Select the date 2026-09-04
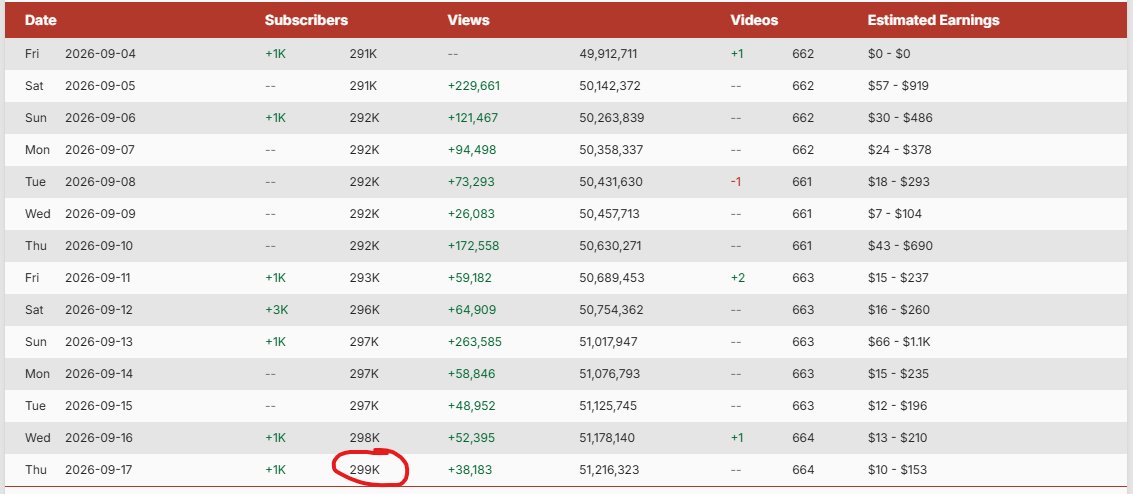 click(100, 54)
